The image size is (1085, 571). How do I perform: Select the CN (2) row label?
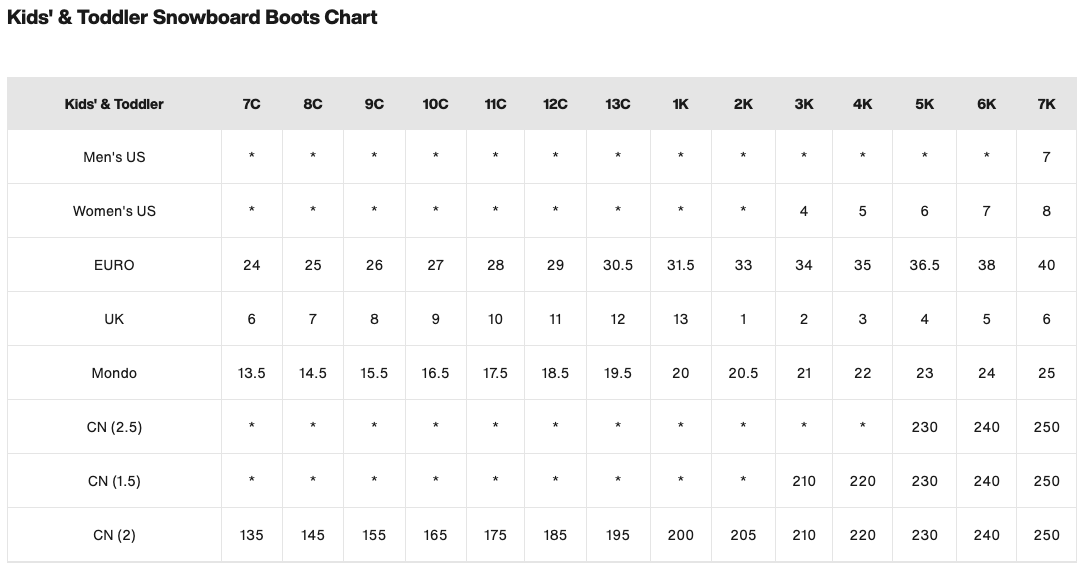(x=114, y=535)
